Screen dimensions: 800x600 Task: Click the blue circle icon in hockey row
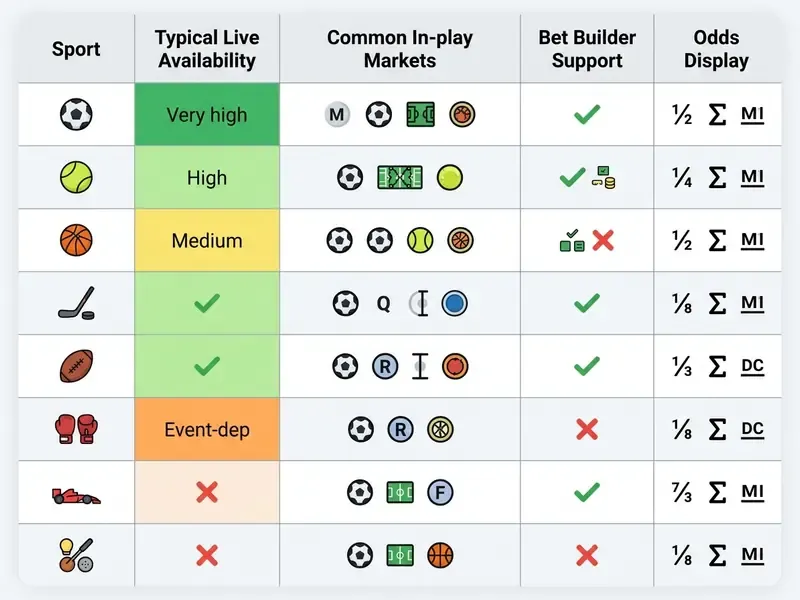pyautogui.click(x=454, y=303)
